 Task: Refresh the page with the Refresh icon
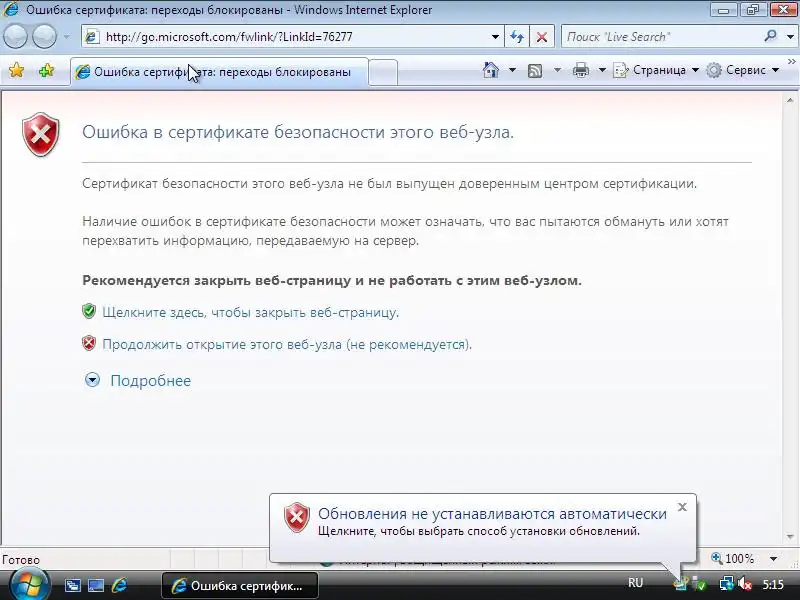tap(517, 37)
